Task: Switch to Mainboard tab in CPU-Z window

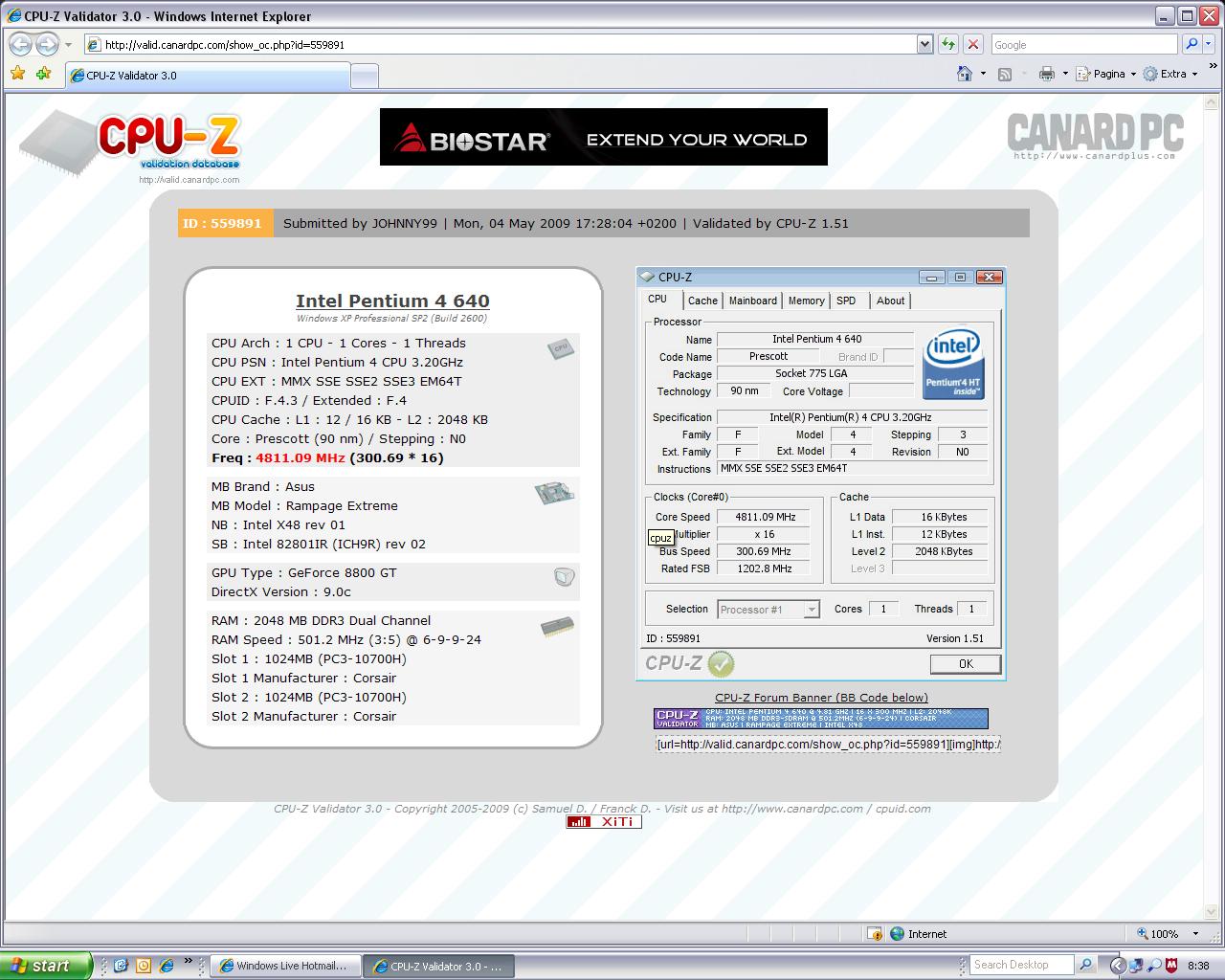Action: click(753, 301)
